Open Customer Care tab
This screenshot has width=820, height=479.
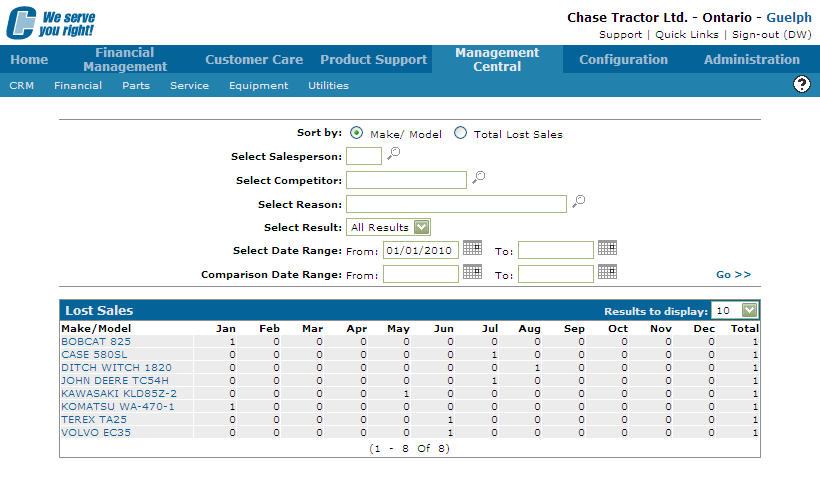pyautogui.click(x=254, y=60)
